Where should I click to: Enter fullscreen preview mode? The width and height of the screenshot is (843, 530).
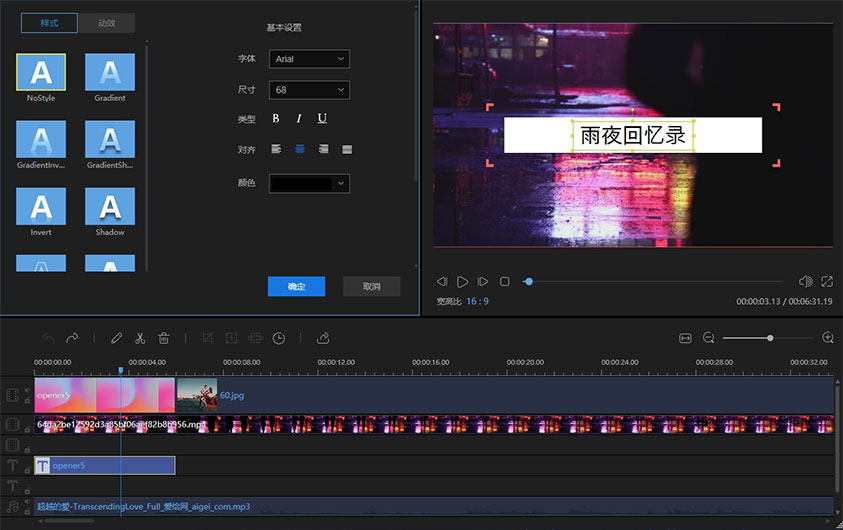tap(827, 282)
